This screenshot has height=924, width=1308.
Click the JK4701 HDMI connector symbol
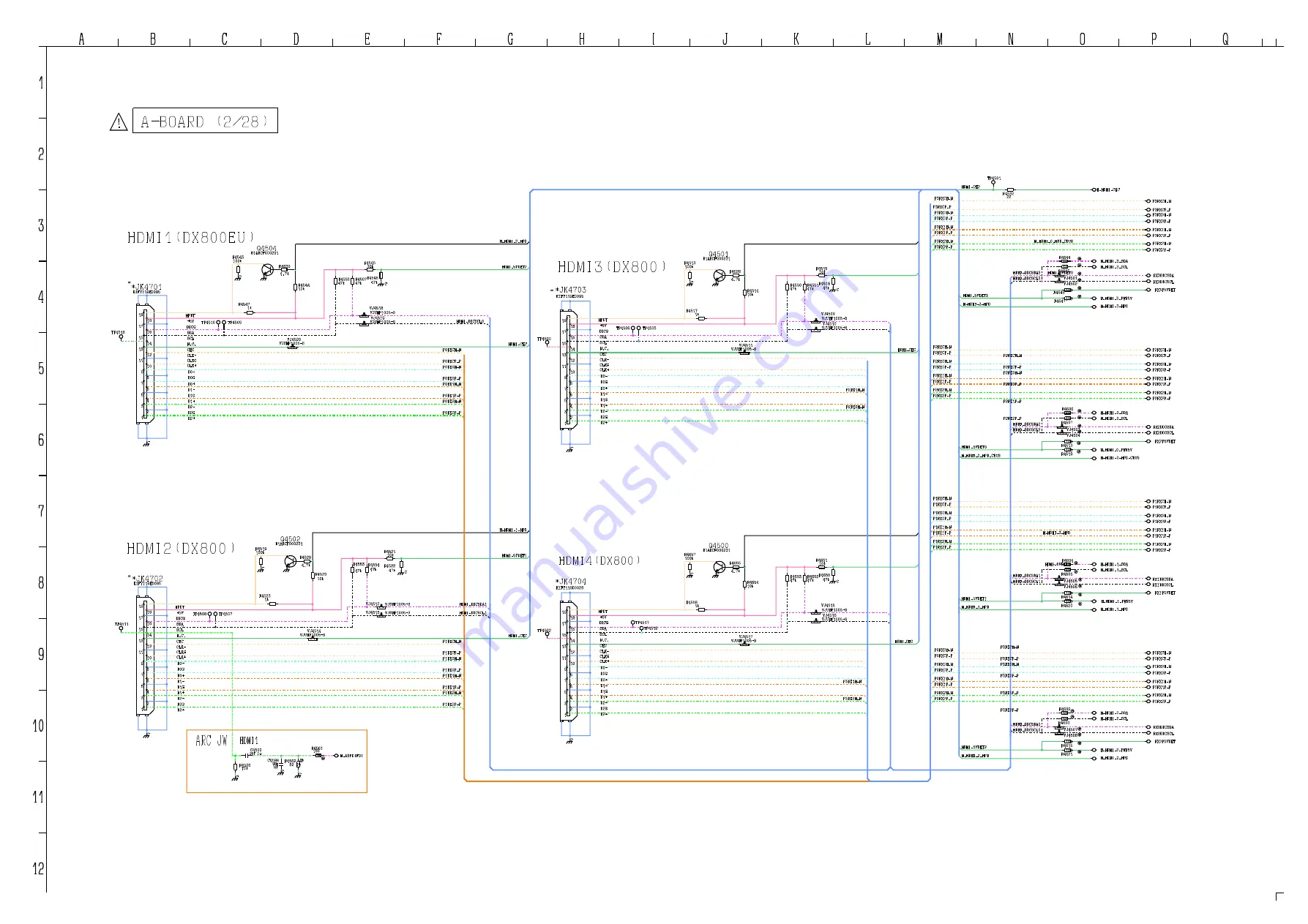tap(145, 364)
